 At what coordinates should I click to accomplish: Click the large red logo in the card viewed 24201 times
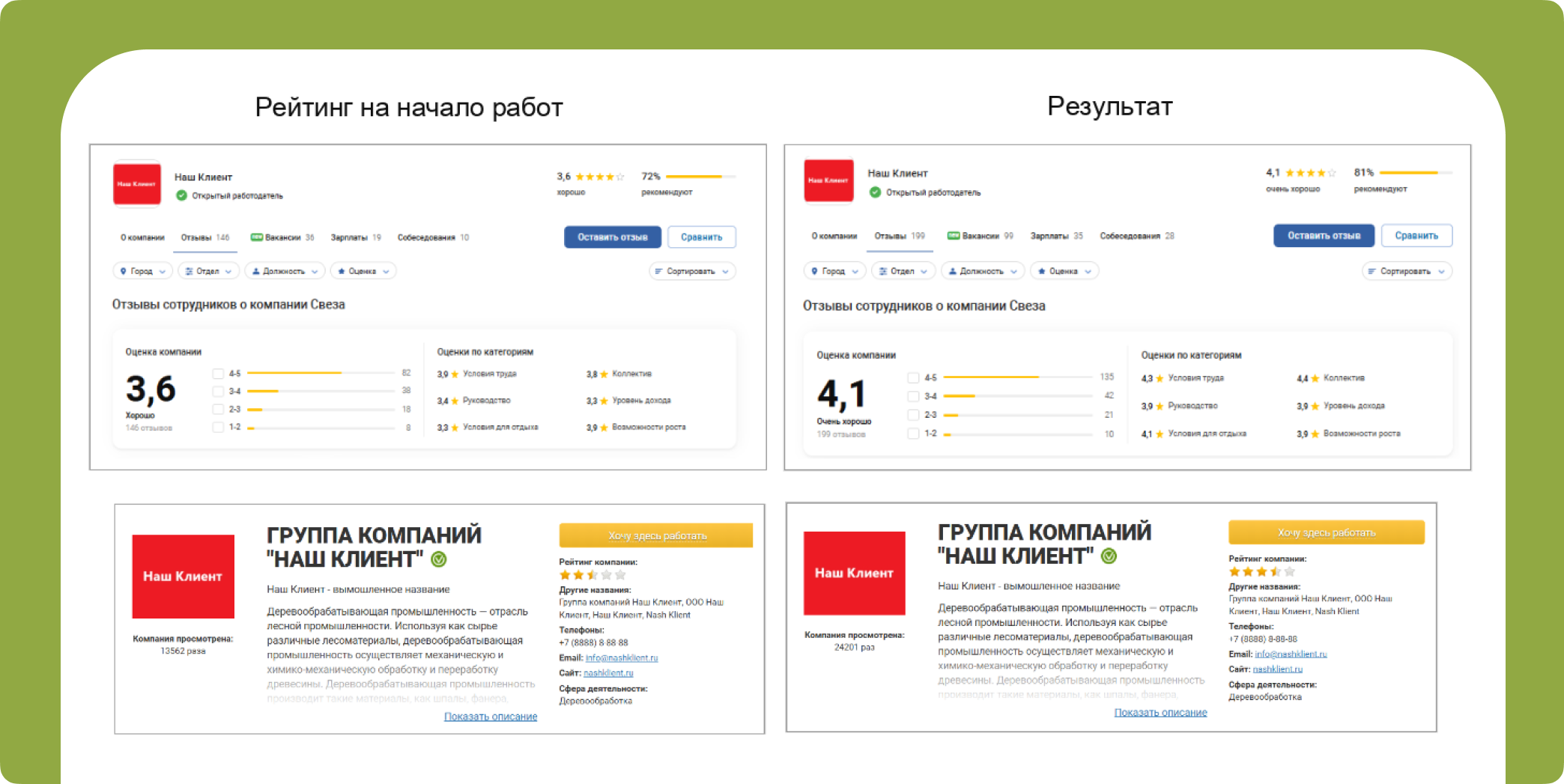(854, 573)
